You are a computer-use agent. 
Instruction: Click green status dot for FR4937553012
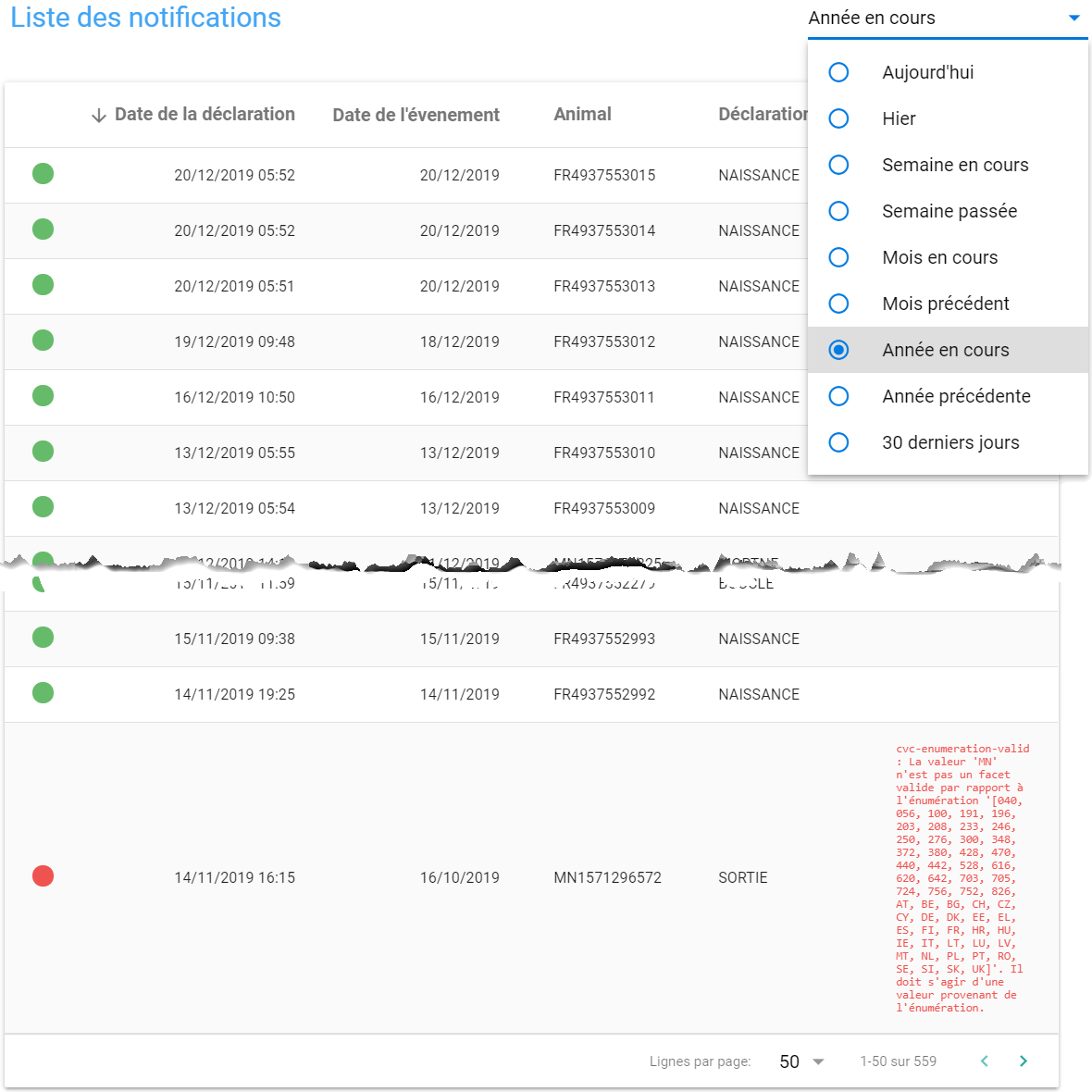pyautogui.click(x=43, y=341)
